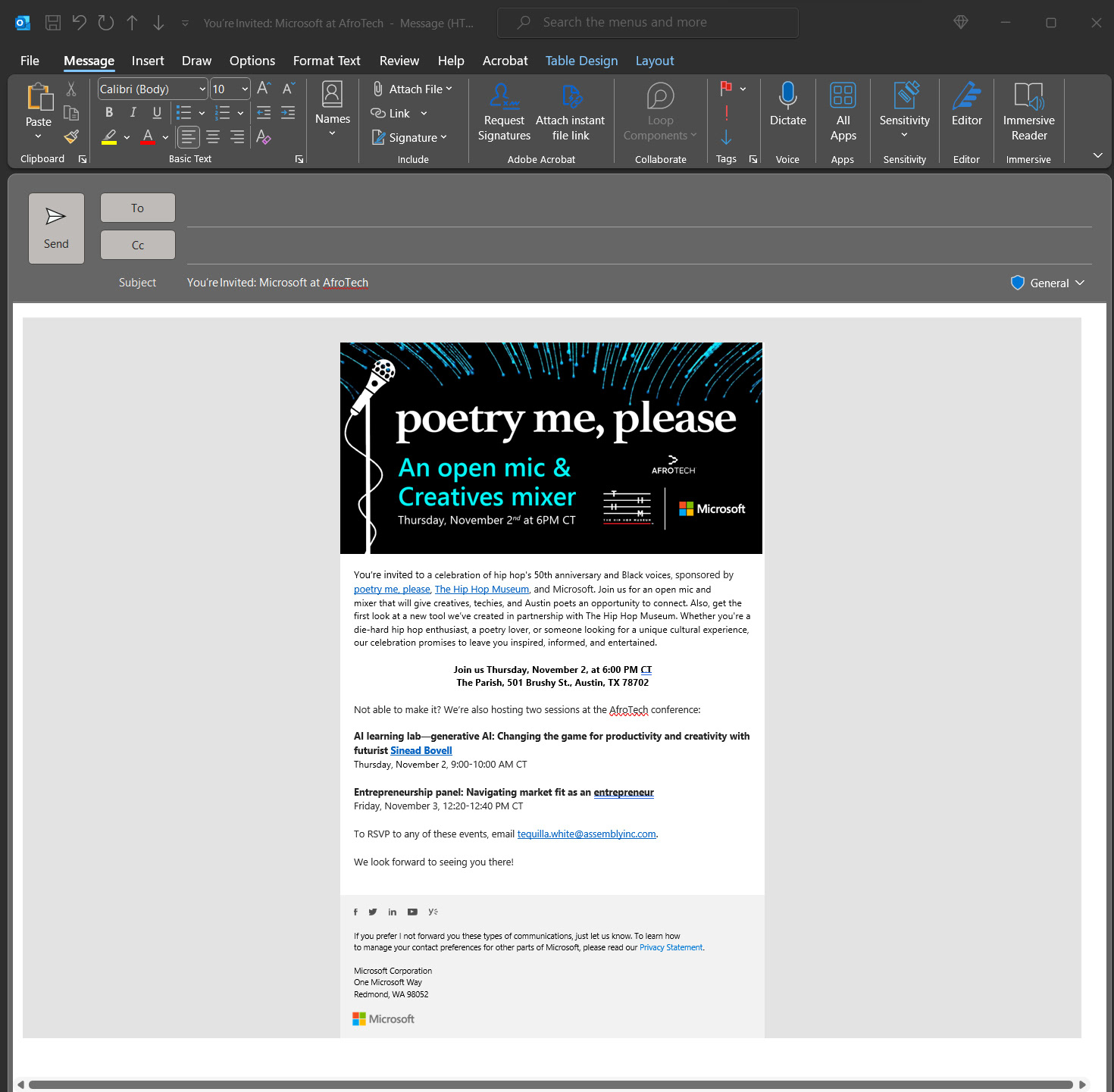Switch to Insert tab

coord(148,61)
